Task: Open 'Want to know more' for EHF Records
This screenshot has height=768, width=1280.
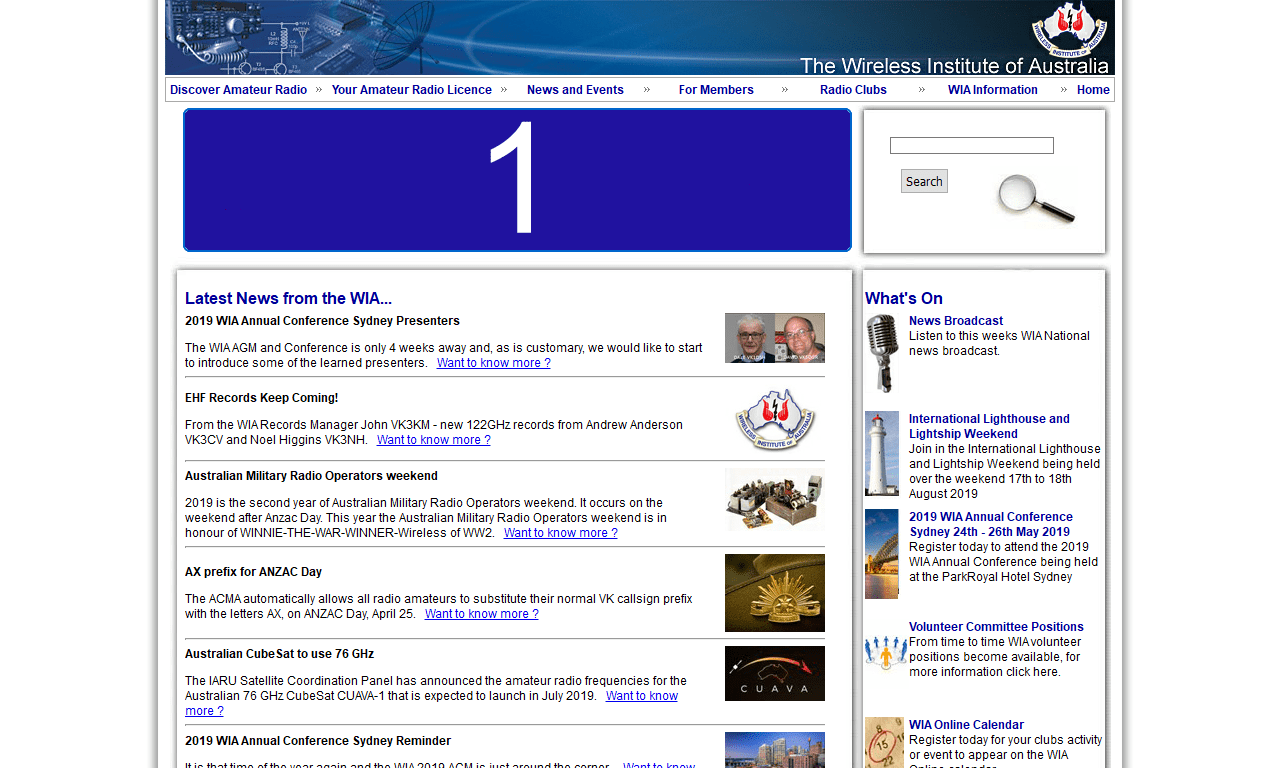Action: click(x=434, y=440)
